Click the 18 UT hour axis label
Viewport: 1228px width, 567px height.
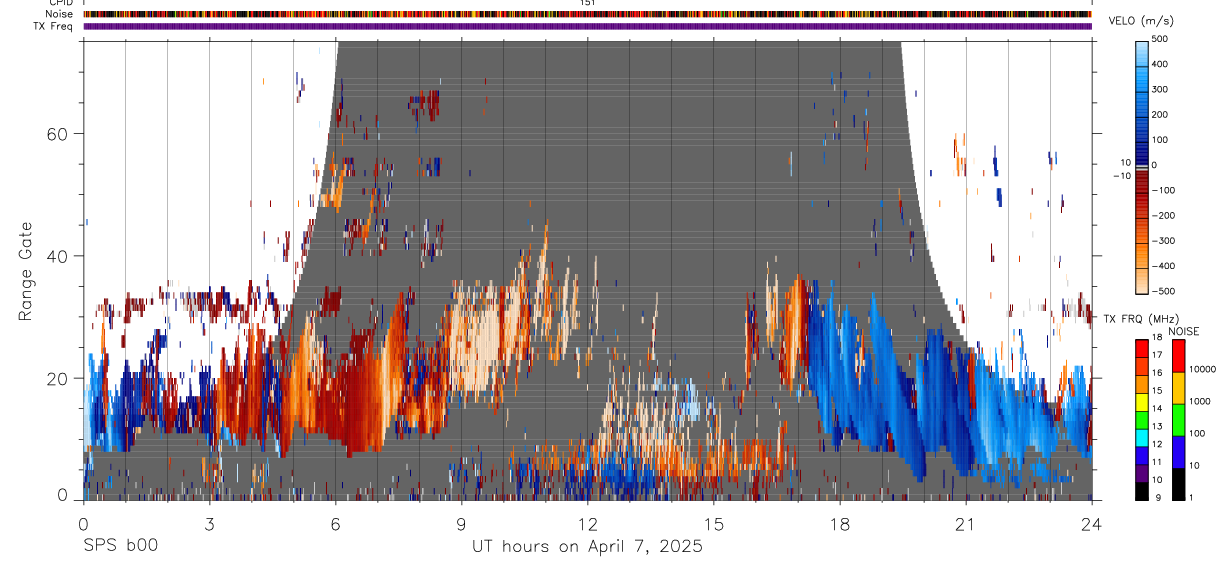pos(839,524)
